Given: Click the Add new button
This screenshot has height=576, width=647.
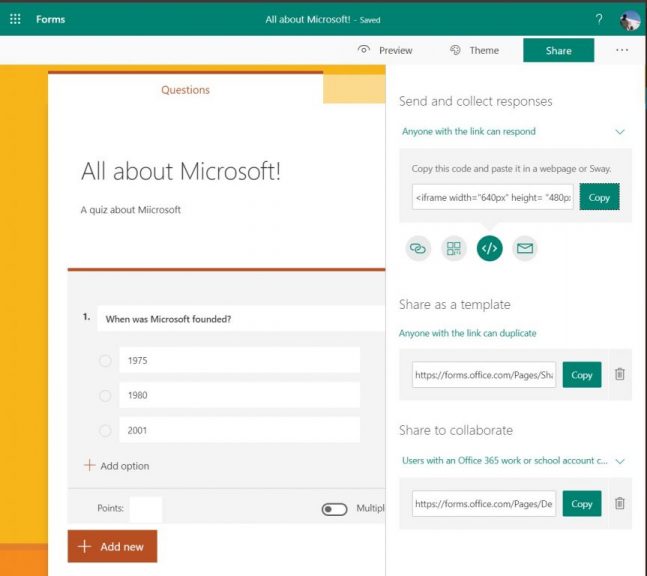Looking at the screenshot, I should (x=112, y=546).
